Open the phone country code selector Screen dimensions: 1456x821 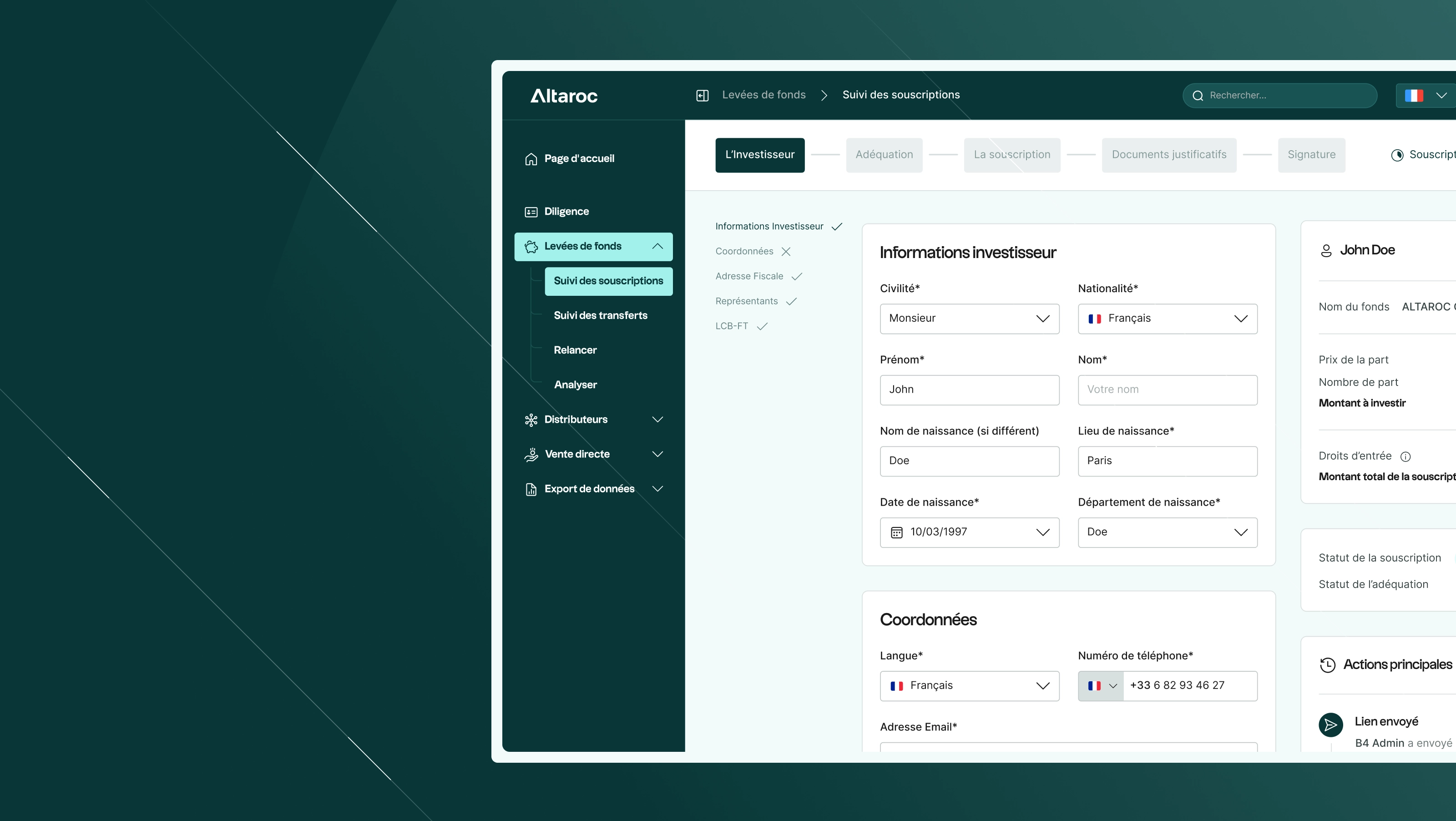pos(1101,686)
